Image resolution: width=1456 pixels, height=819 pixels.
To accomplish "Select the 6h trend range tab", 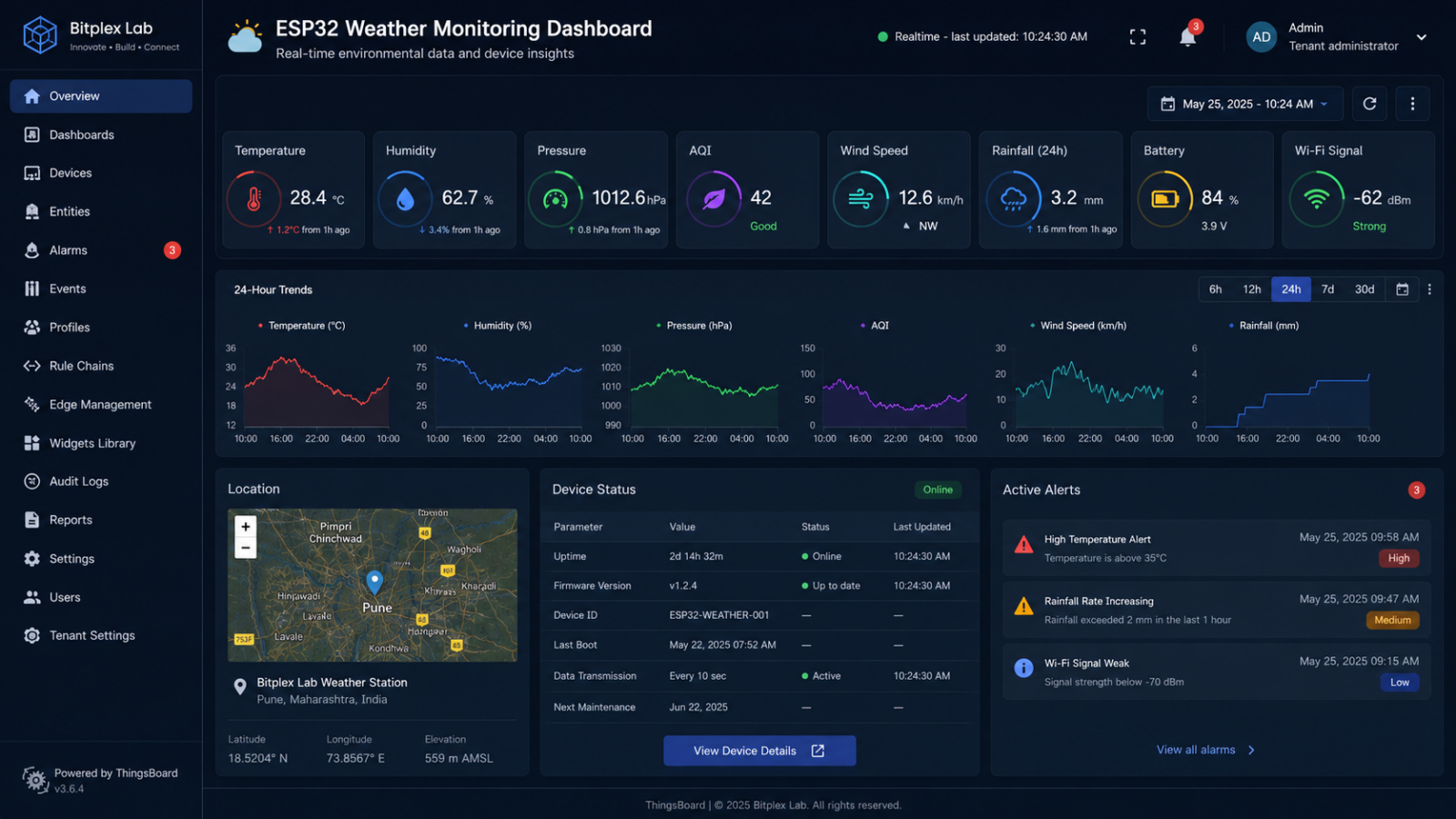I will pos(1216,289).
